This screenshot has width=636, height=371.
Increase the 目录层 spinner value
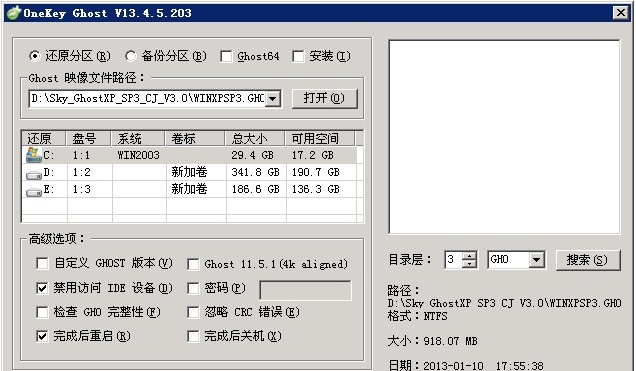(x=469, y=256)
